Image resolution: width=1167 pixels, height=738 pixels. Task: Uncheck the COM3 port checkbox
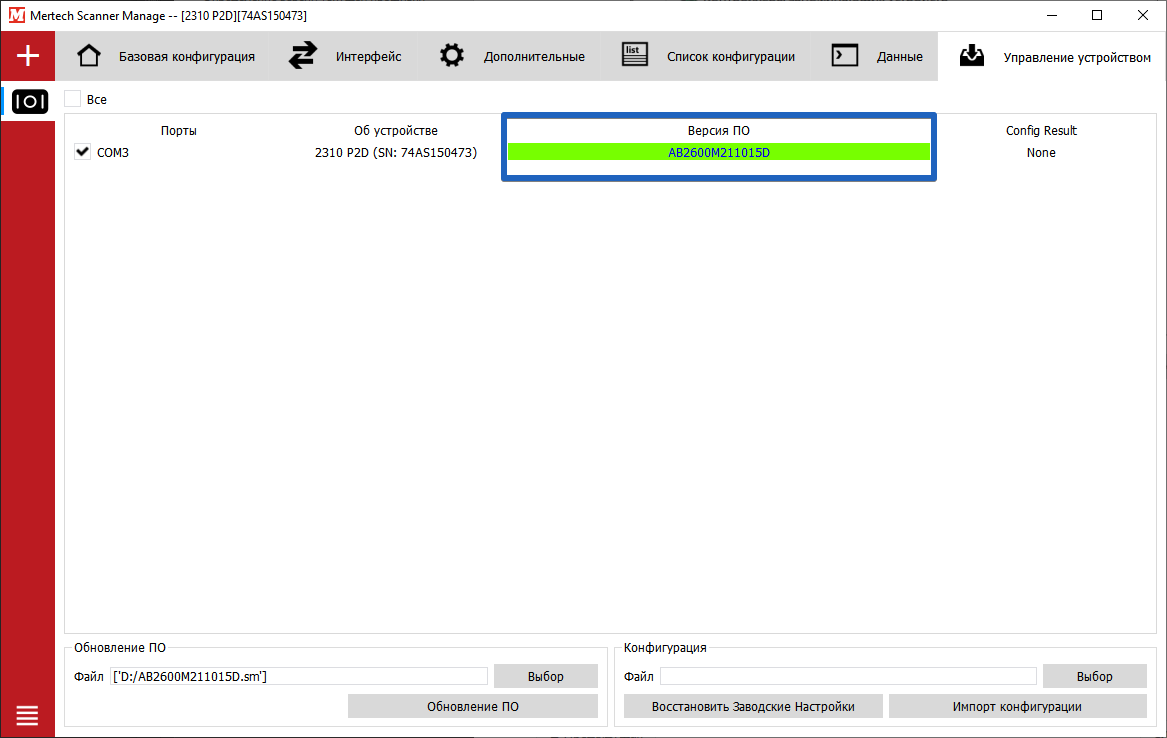pyautogui.click(x=83, y=152)
